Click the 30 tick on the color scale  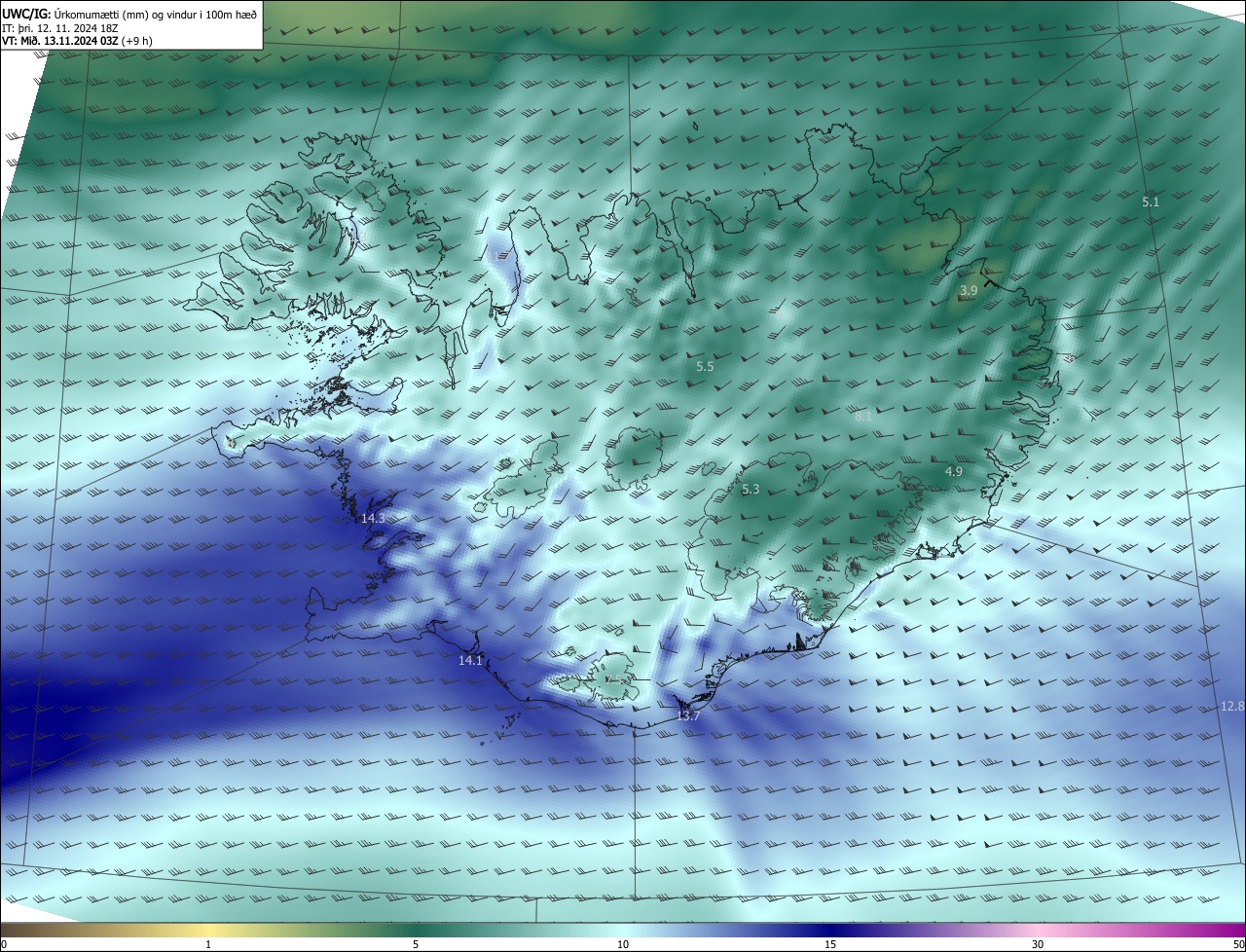(x=1038, y=944)
